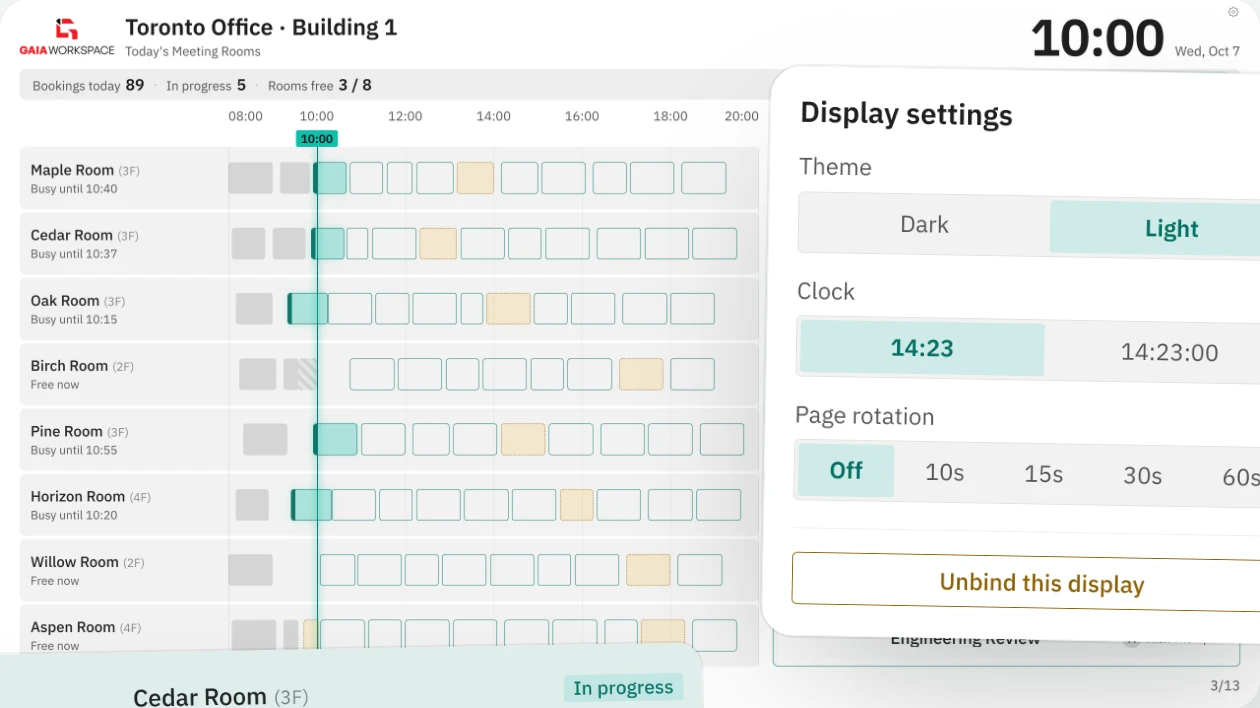Click the Bookings today 89 stat
This screenshot has height=708, width=1260.
coord(88,85)
